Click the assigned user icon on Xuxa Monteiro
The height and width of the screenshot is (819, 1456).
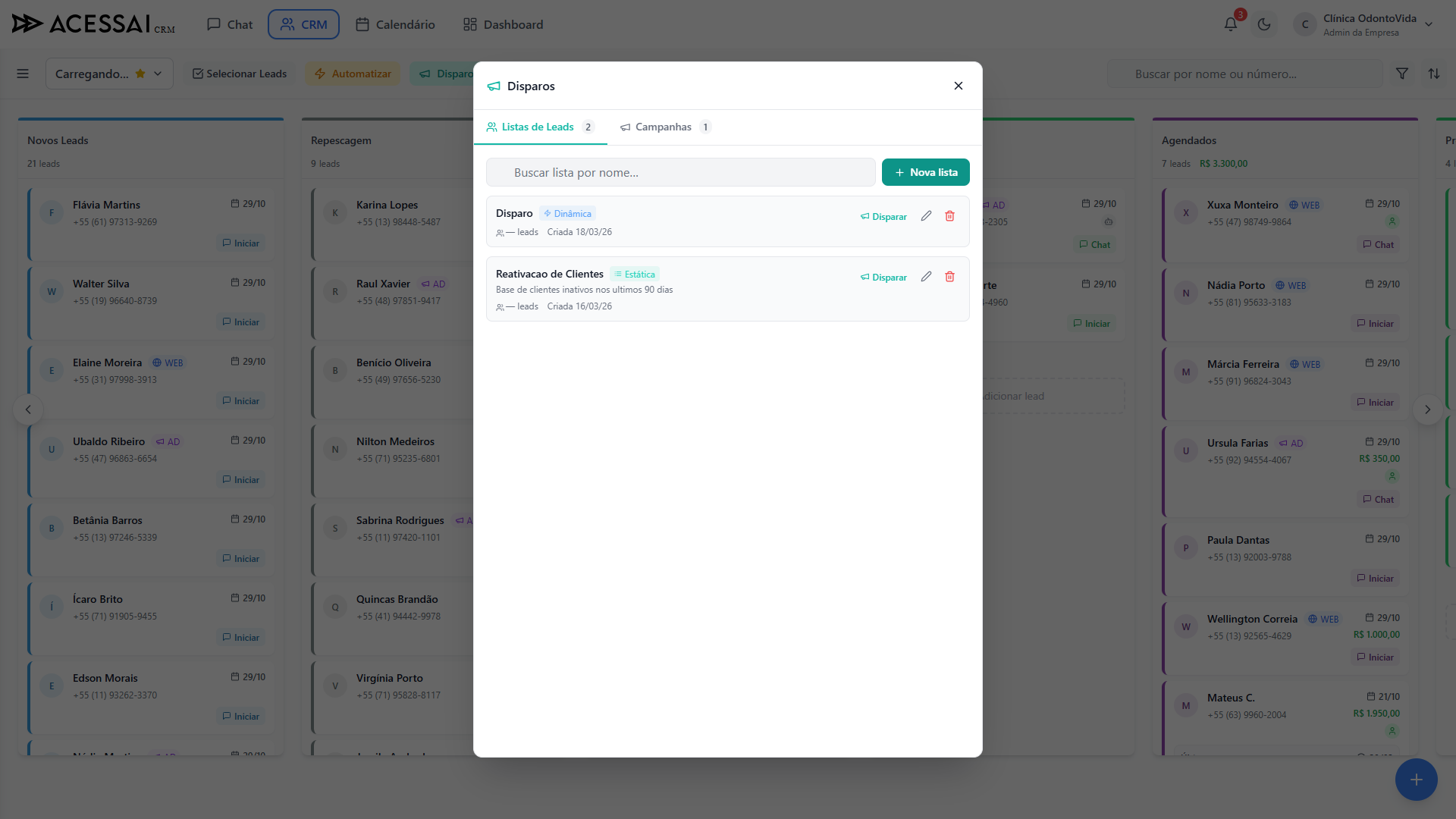click(x=1392, y=222)
